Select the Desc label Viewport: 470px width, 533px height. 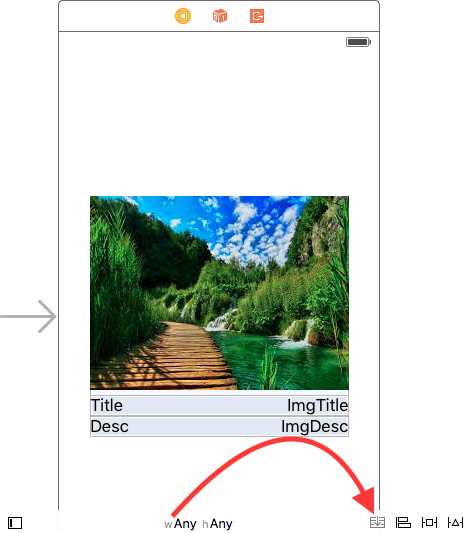click(x=109, y=426)
